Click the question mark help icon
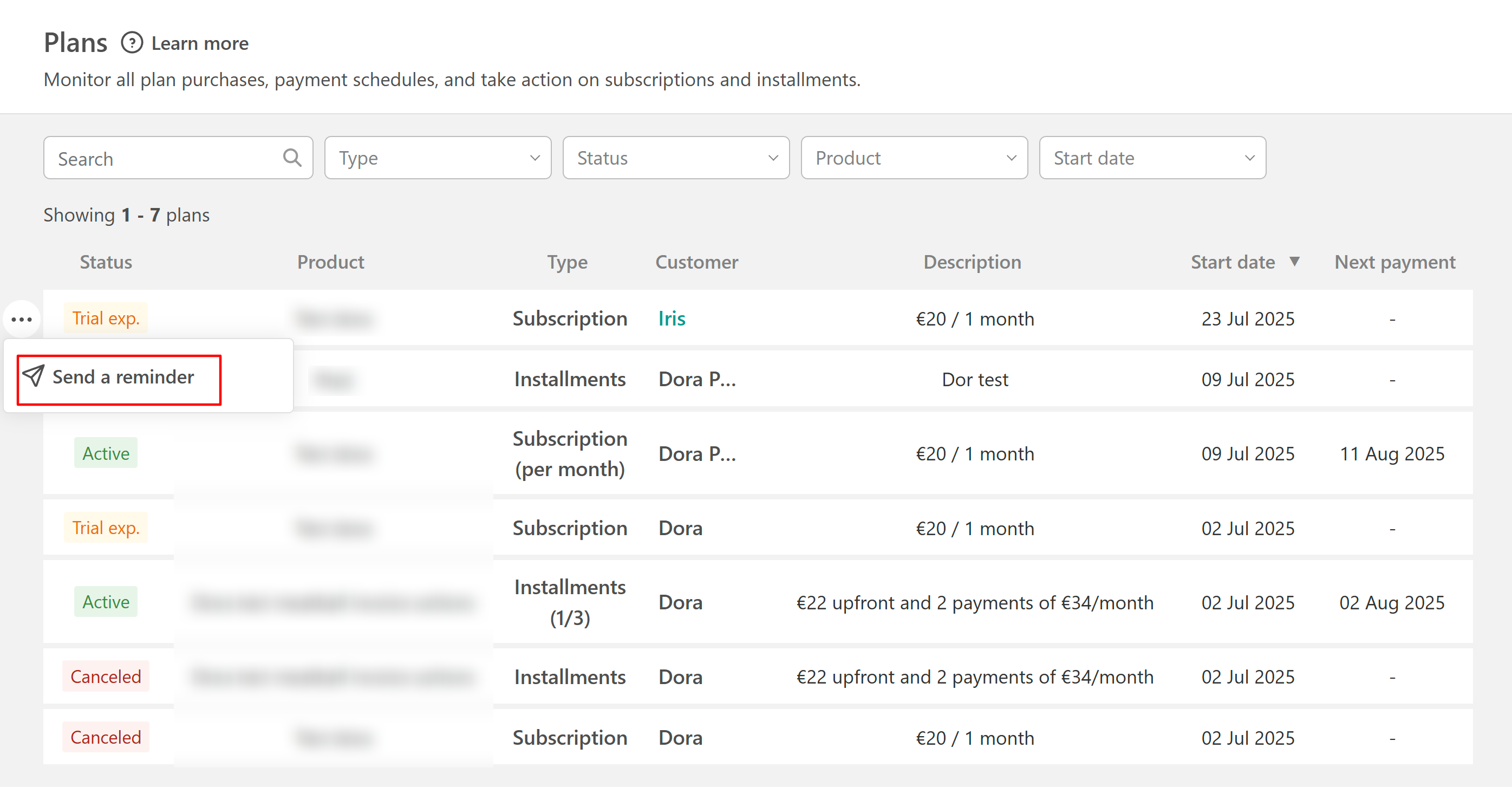This screenshot has height=787, width=1512. tap(132, 43)
